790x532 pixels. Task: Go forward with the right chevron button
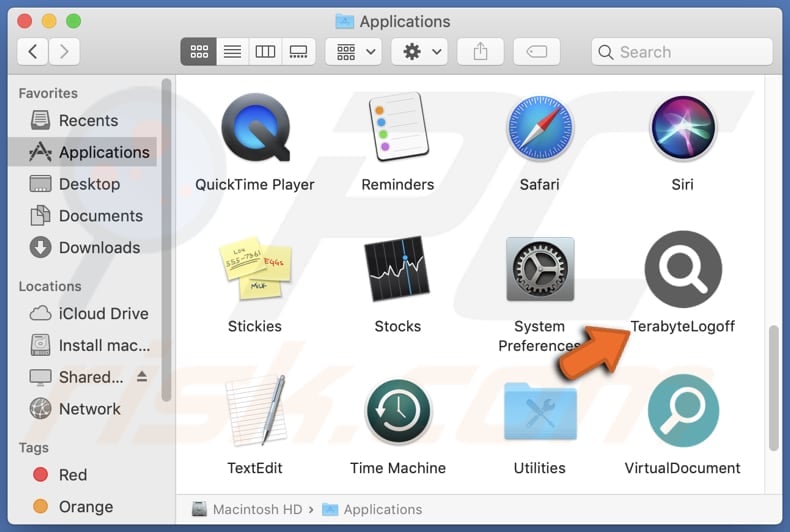pyautogui.click(x=64, y=51)
